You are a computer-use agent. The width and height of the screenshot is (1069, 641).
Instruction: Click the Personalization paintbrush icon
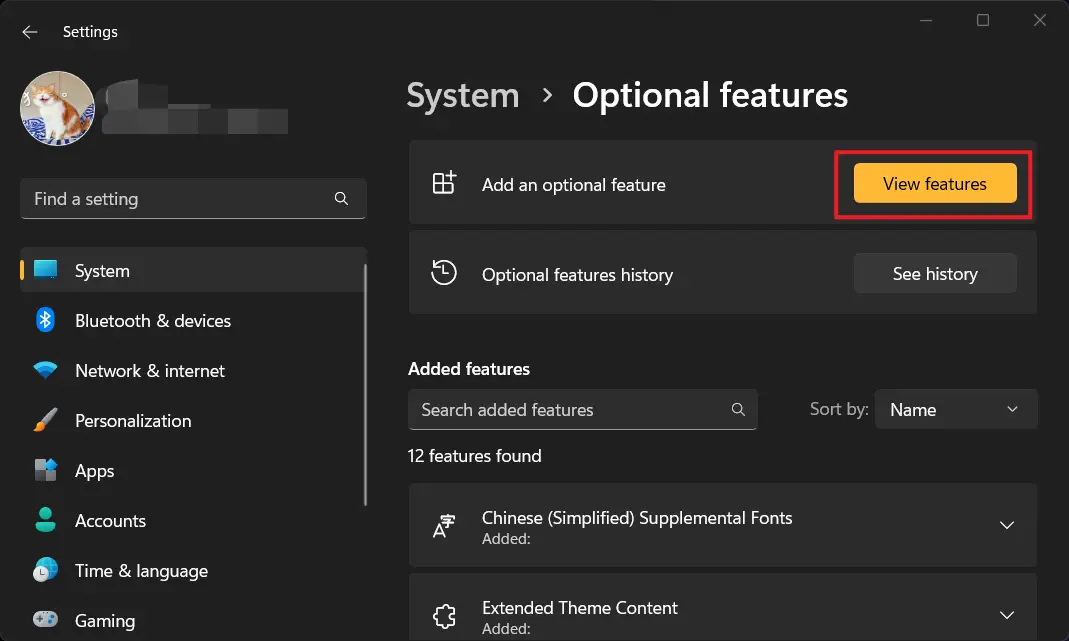click(46, 420)
